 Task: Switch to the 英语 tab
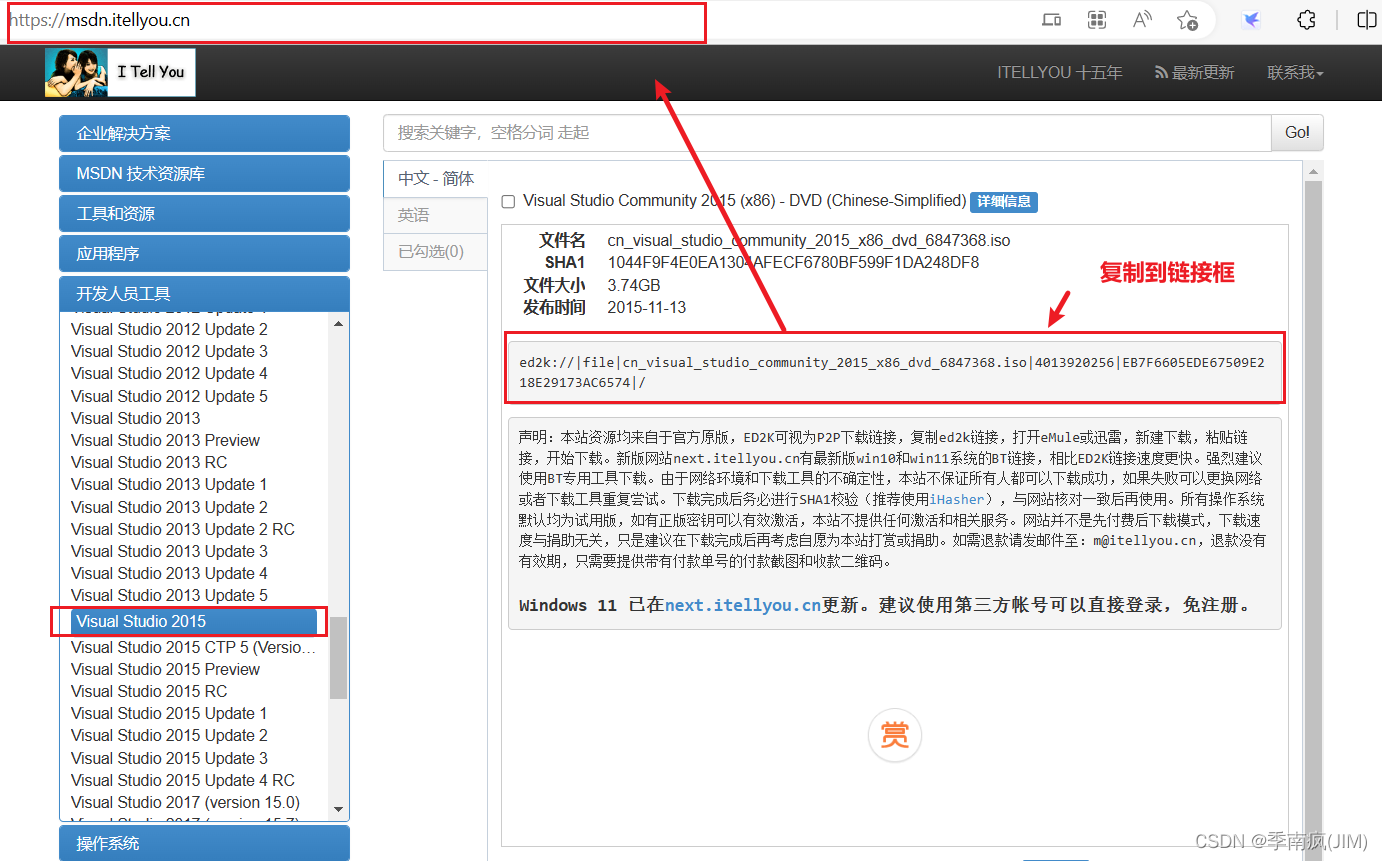pyautogui.click(x=436, y=215)
